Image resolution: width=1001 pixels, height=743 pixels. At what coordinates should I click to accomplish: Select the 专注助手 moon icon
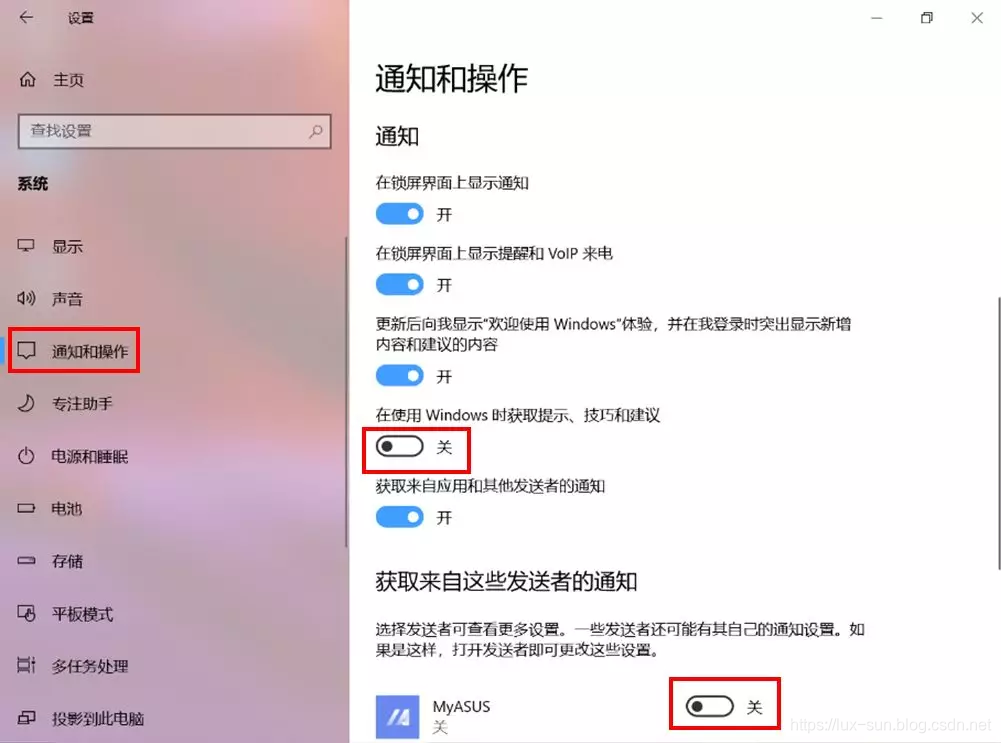click(x=26, y=403)
